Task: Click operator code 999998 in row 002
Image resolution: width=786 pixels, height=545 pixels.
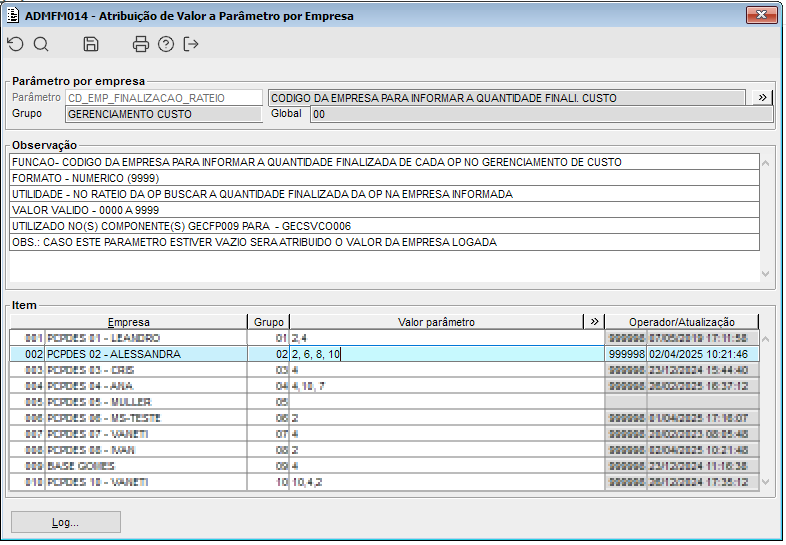Action: pyautogui.click(x=627, y=354)
